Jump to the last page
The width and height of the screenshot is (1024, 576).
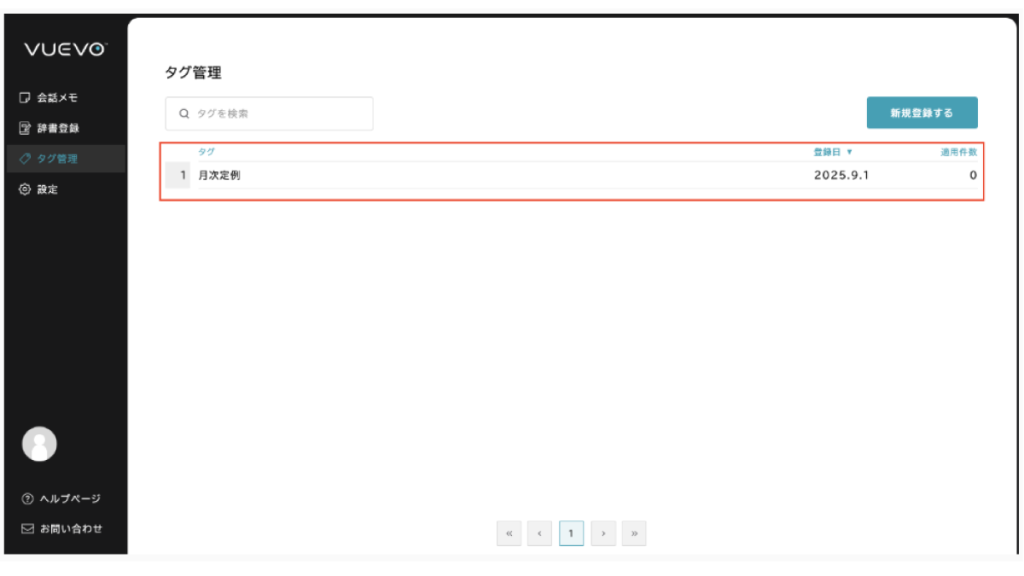click(x=634, y=534)
